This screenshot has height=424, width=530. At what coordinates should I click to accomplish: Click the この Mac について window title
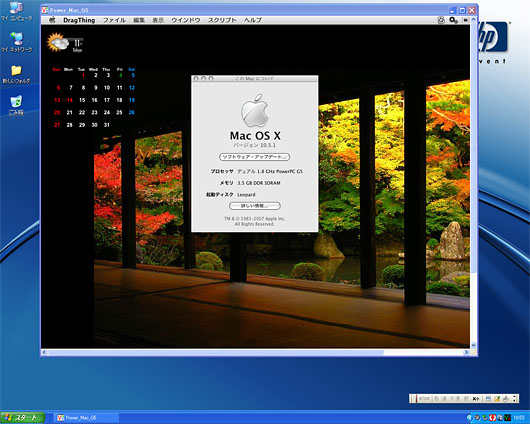coord(254,79)
